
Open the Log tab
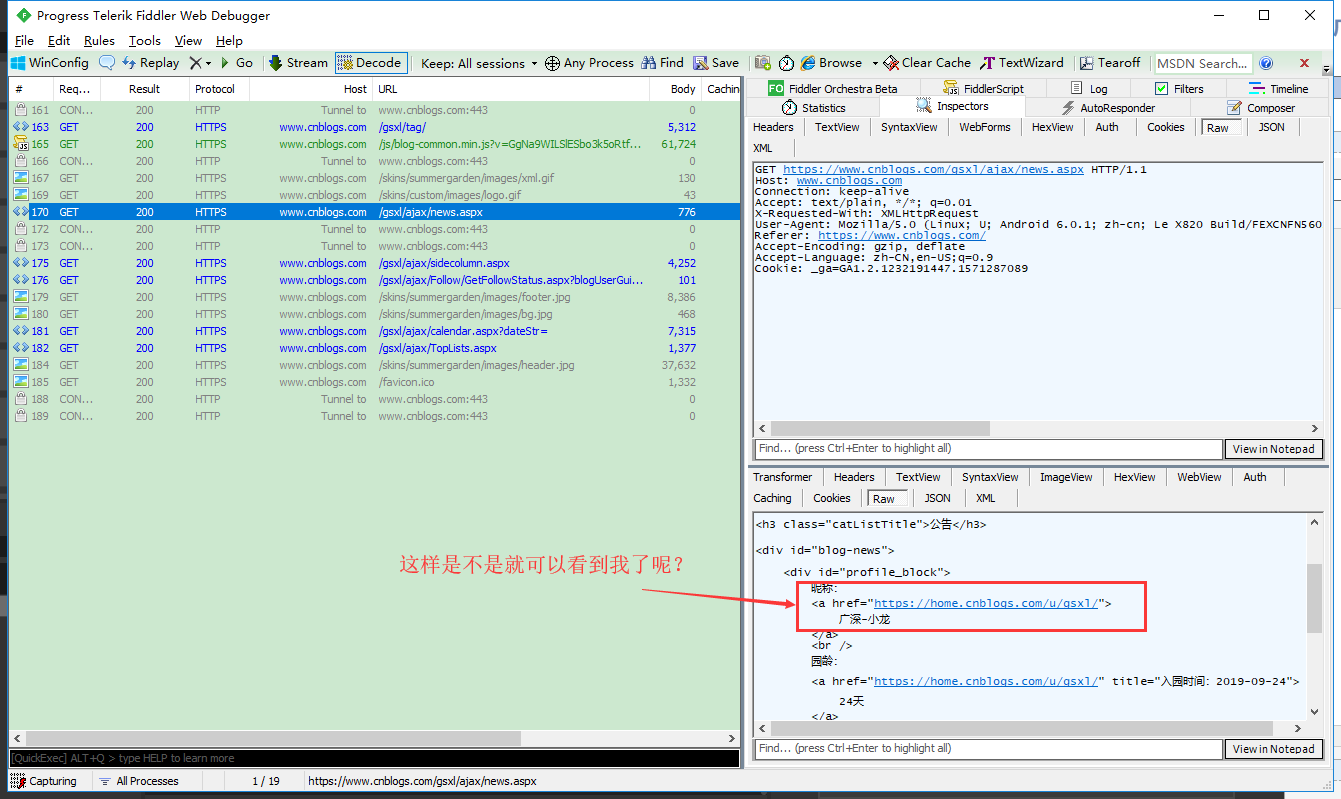1089,89
